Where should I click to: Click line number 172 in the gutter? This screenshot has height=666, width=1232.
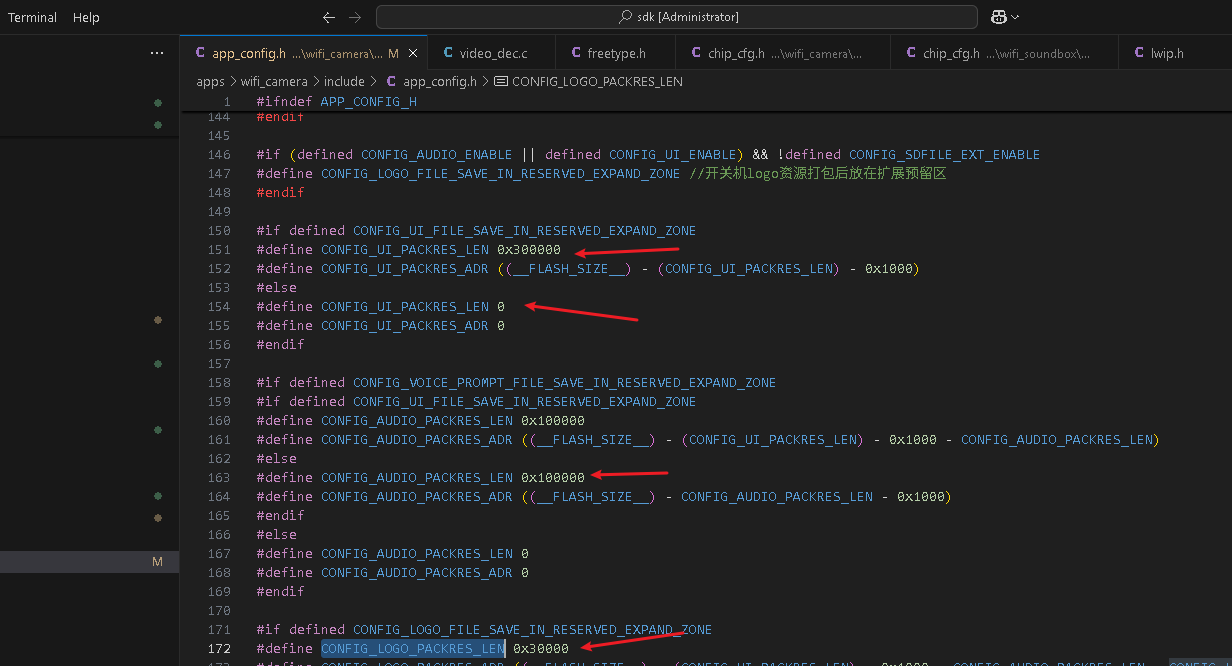pos(219,648)
